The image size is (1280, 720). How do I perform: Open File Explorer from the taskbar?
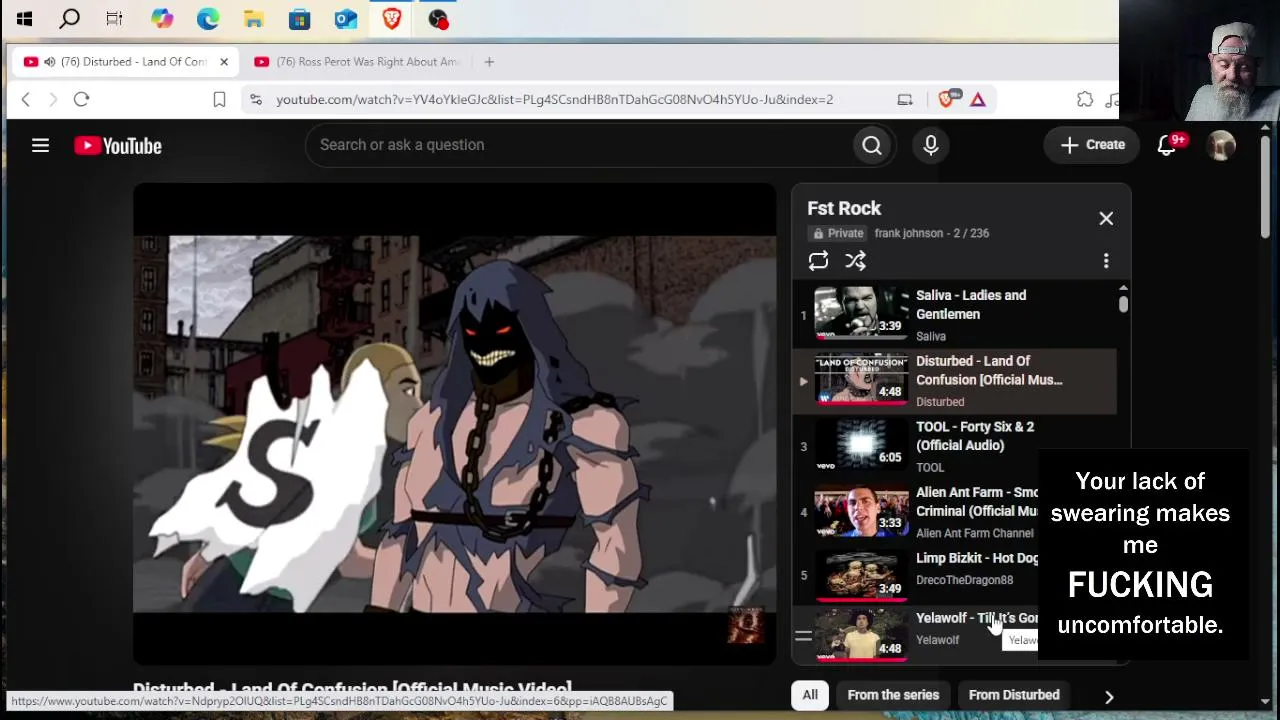[x=253, y=18]
